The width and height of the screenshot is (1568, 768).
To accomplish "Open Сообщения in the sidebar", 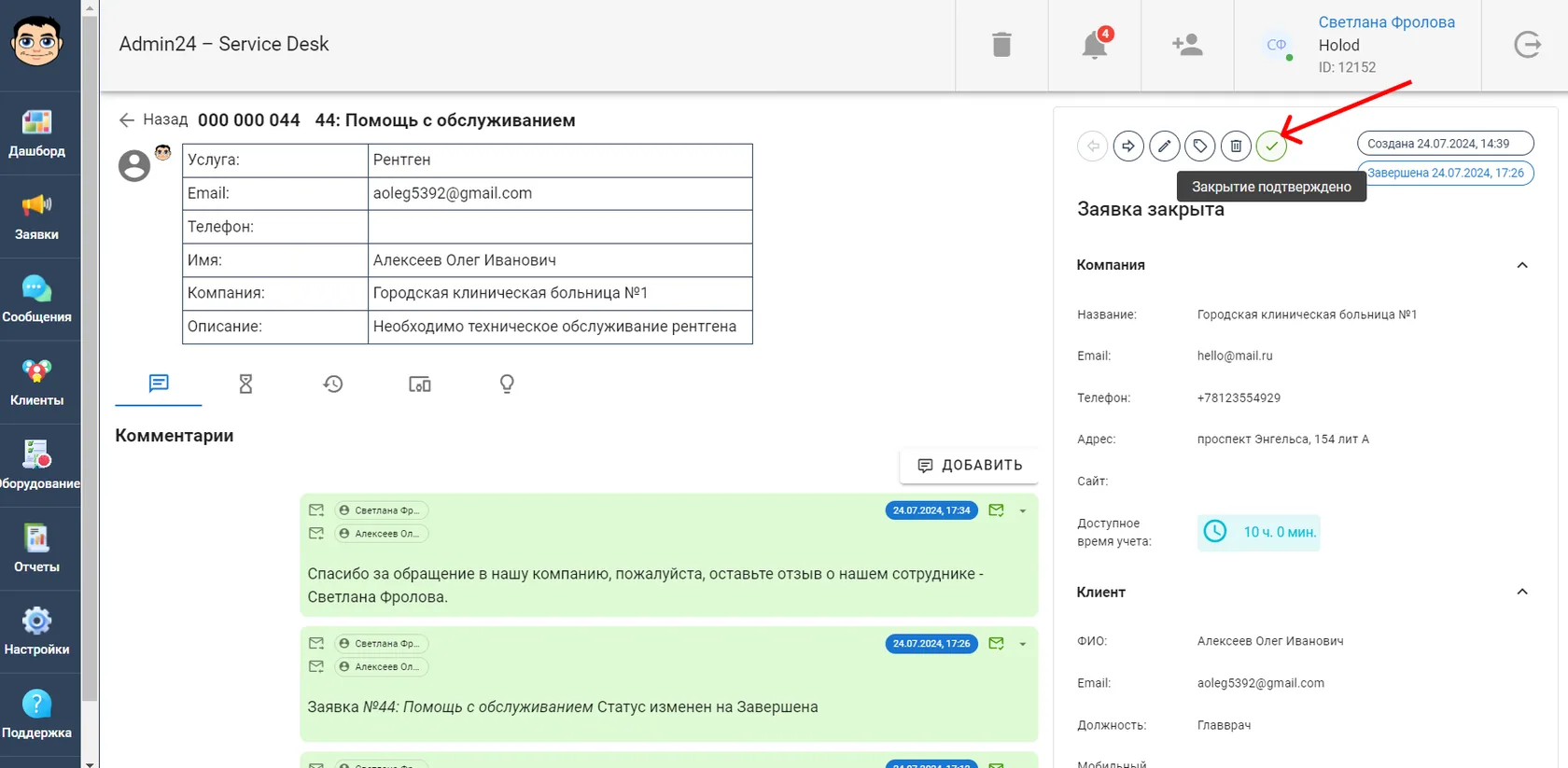I will coord(37,300).
